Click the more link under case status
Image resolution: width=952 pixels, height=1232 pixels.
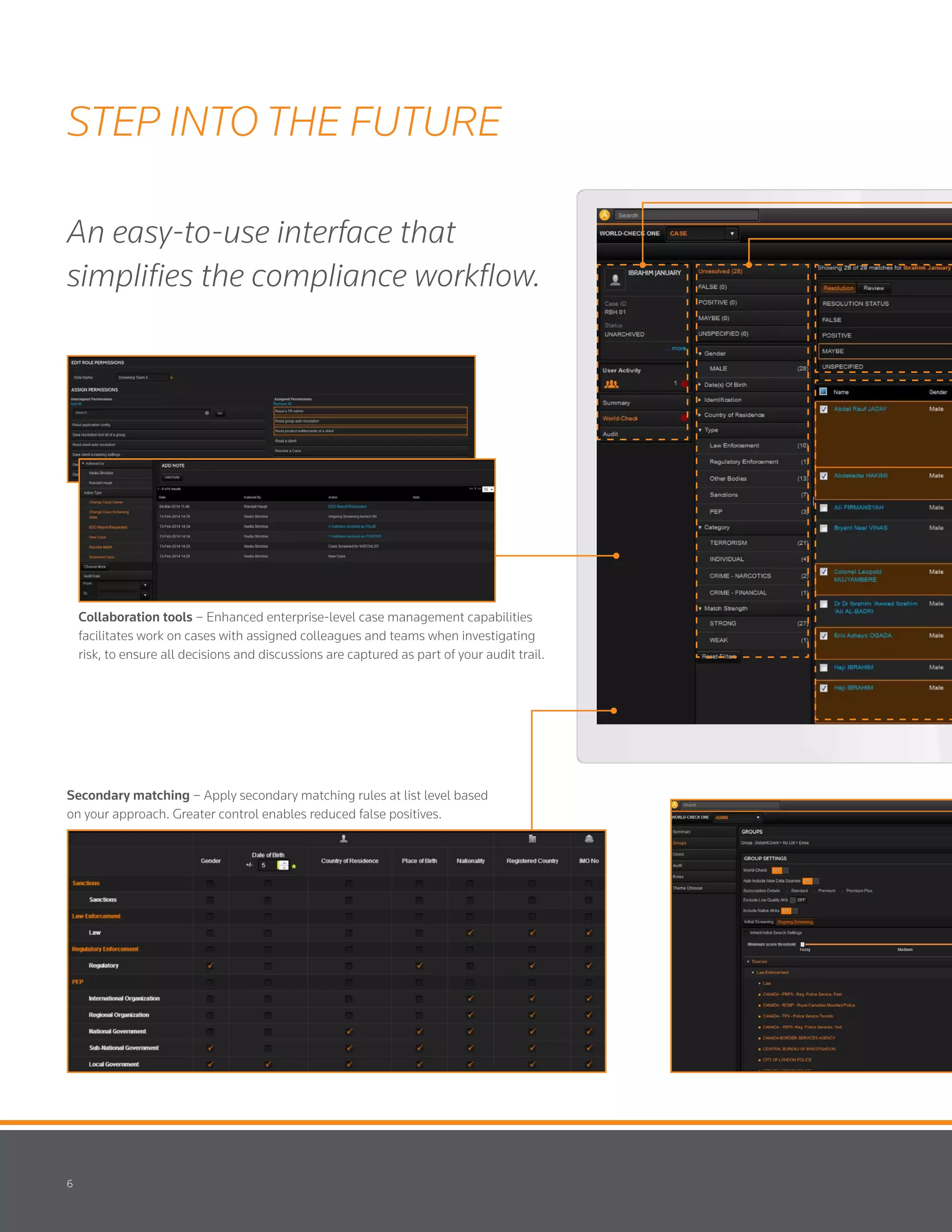[x=679, y=349]
